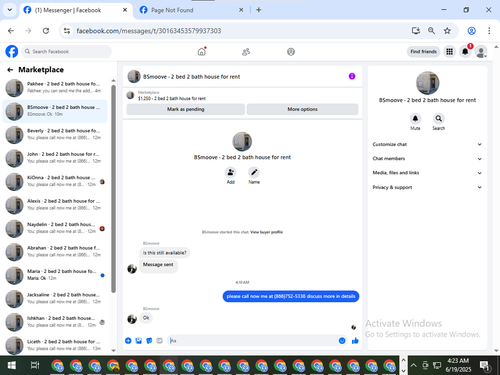Open Task View on the taskbar

[35, 366]
